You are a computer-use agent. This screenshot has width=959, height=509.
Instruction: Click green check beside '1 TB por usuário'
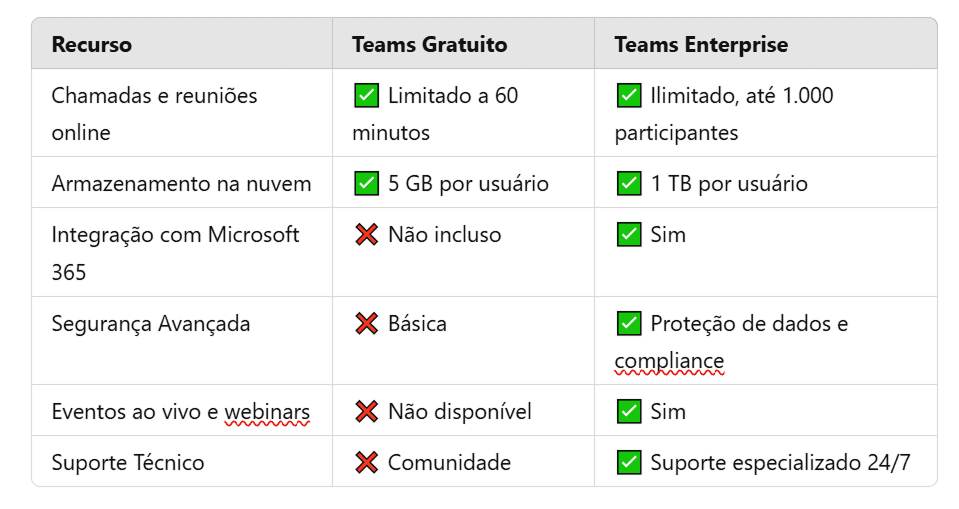[x=628, y=183]
